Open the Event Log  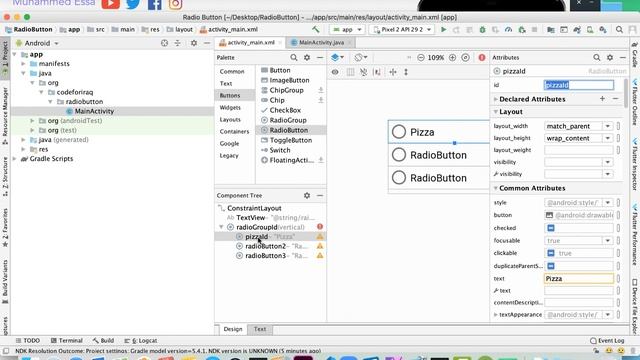(x=607, y=340)
